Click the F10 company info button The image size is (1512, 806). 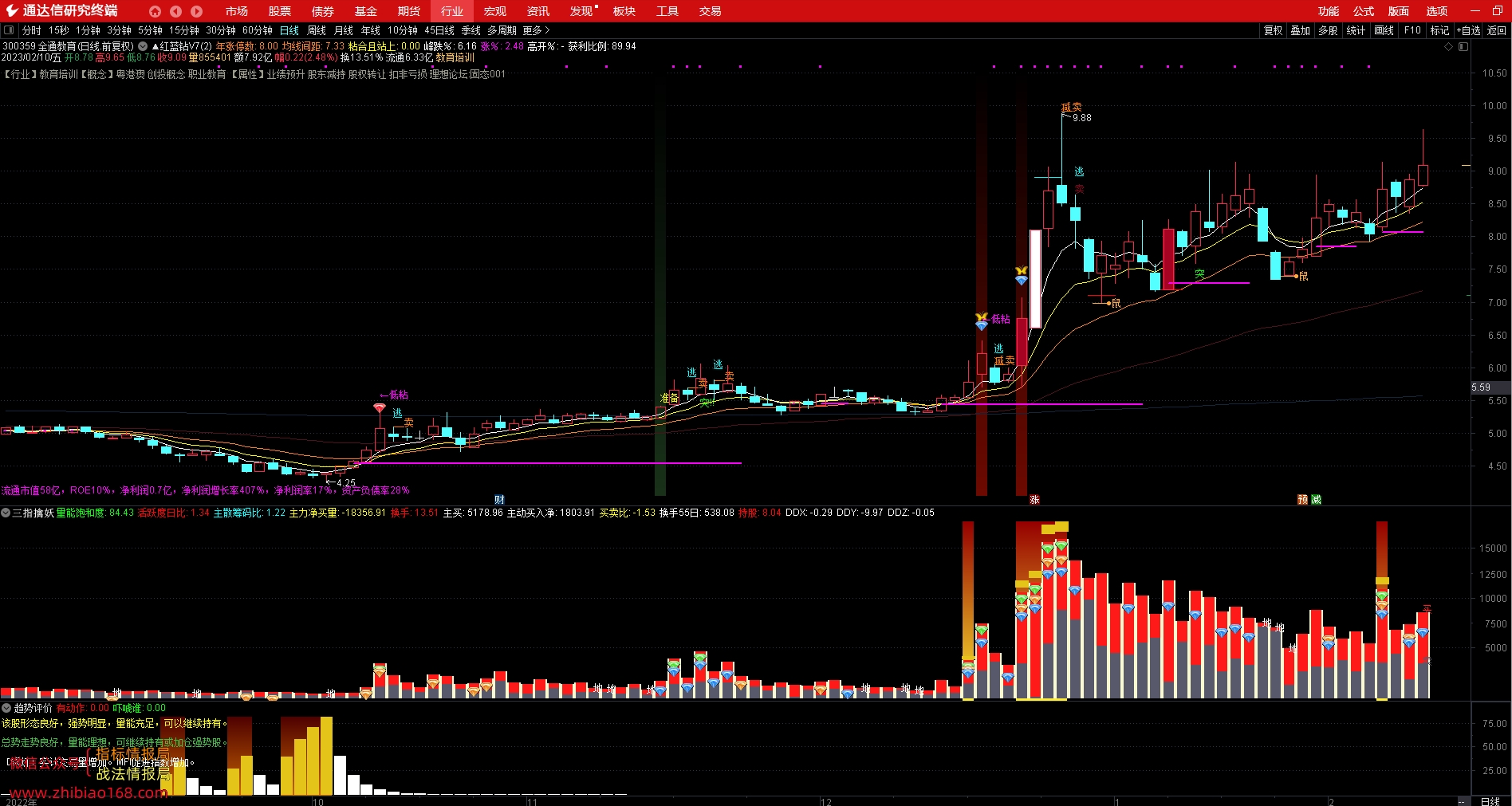[x=1412, y=30]
